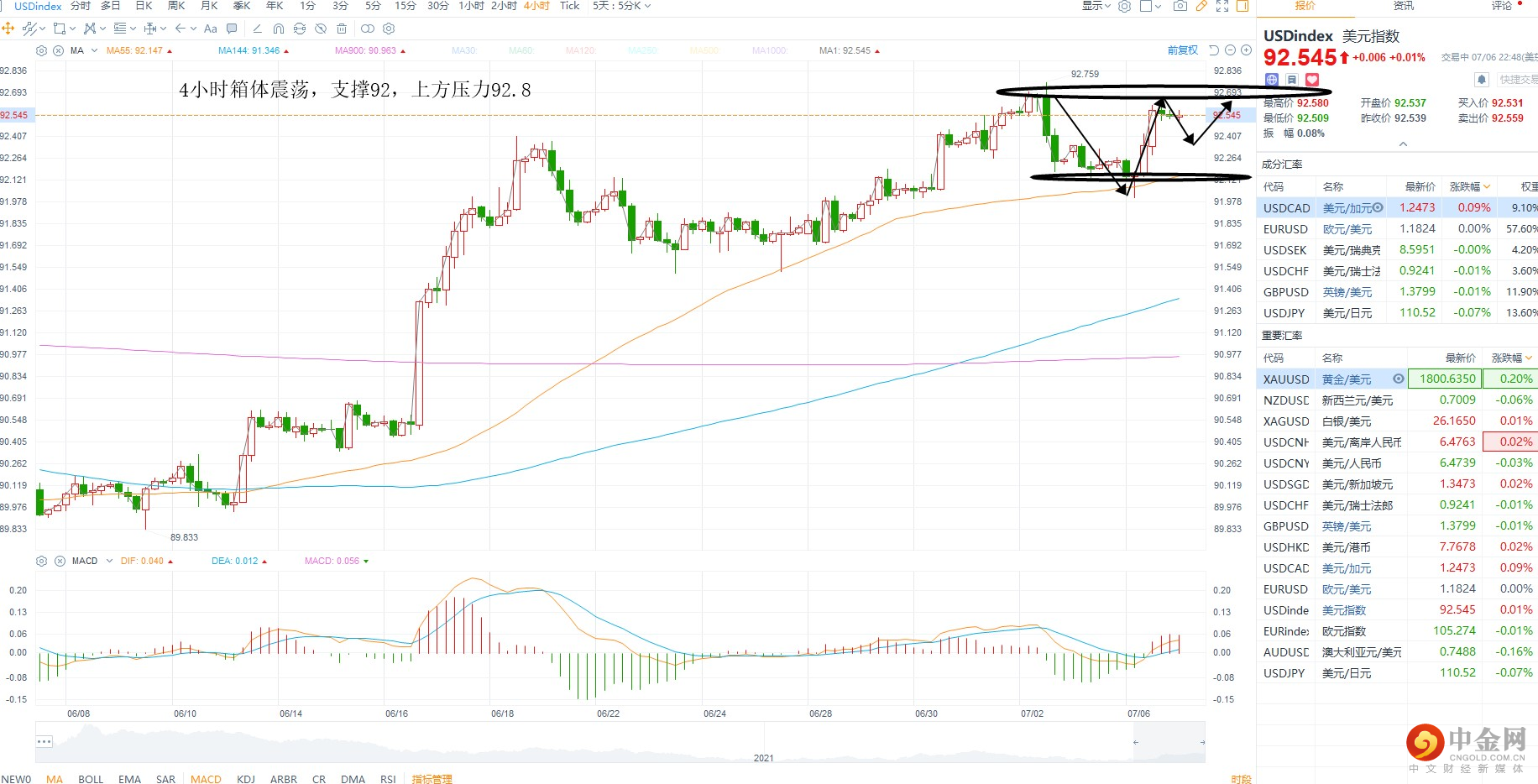Click the globe icon under price
This screenshot has height=784, width=1538.
tap(1272, 80)
